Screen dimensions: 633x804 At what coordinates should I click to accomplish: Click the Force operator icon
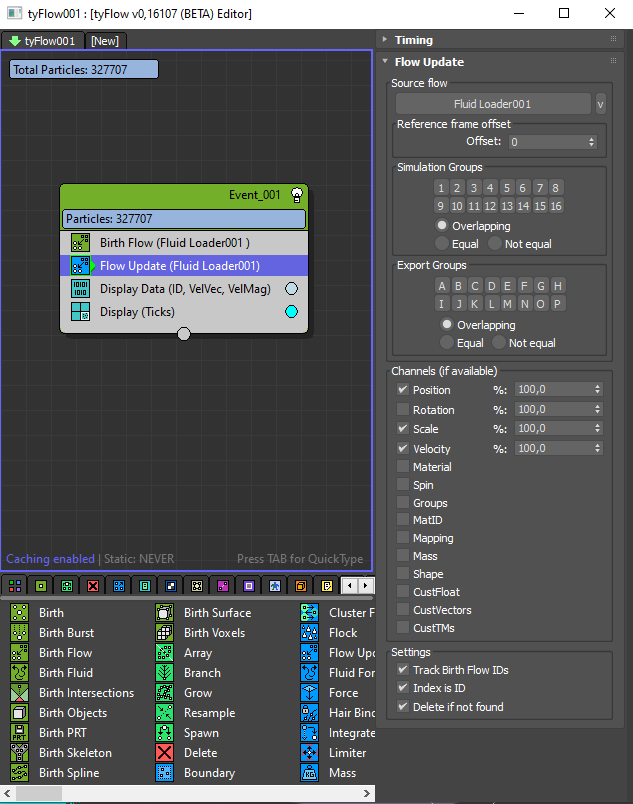tap(310, 693)
